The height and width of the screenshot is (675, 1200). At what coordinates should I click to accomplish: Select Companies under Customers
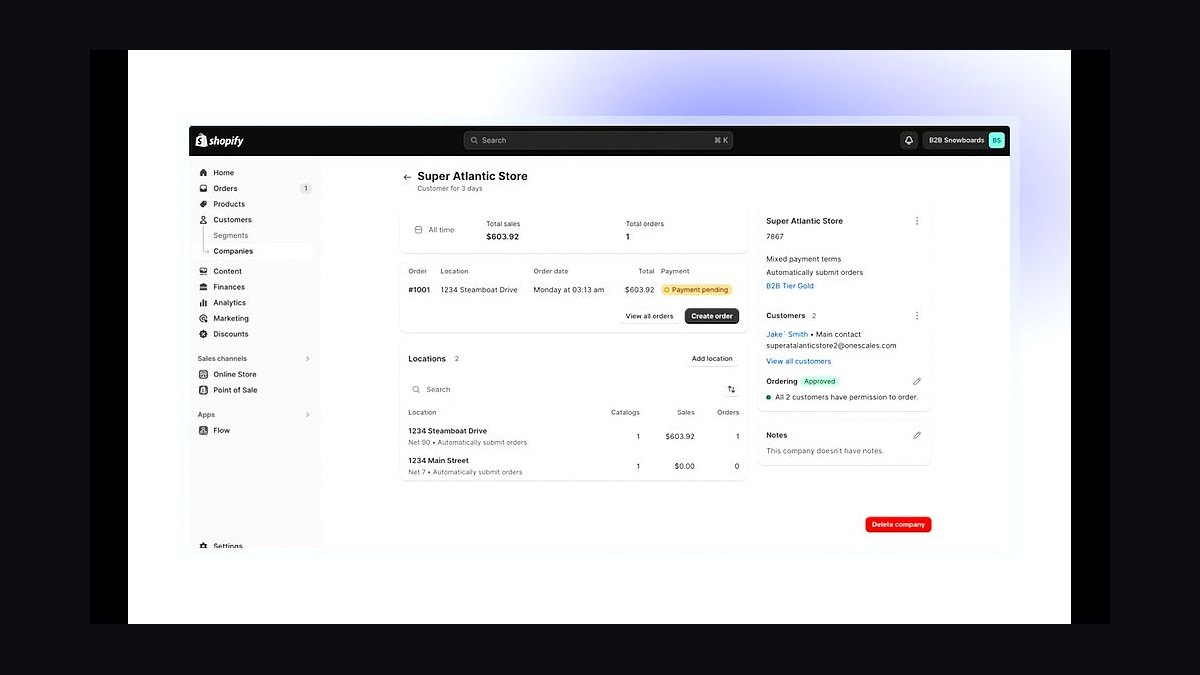pyautogui.click(x=233, y=251)
